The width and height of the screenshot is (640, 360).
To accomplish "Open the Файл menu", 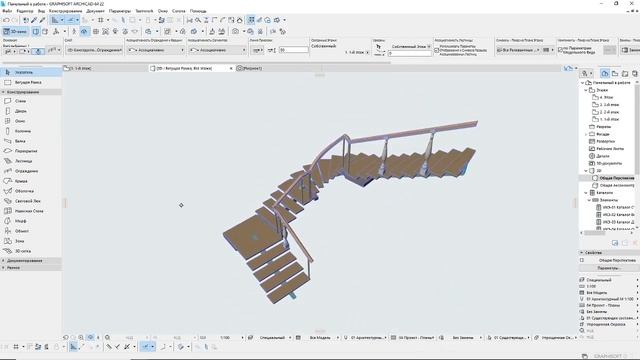I will tap(7, 11).
